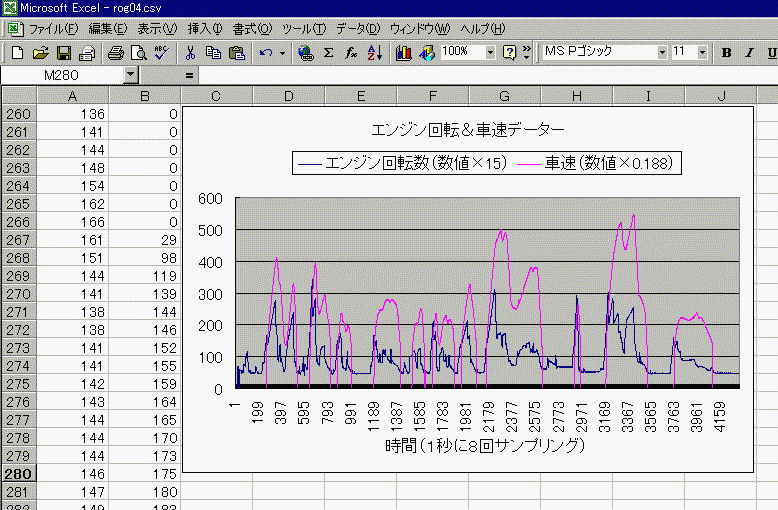778x510 pixels.
Task: Select row 280 header
Action: 19,474
